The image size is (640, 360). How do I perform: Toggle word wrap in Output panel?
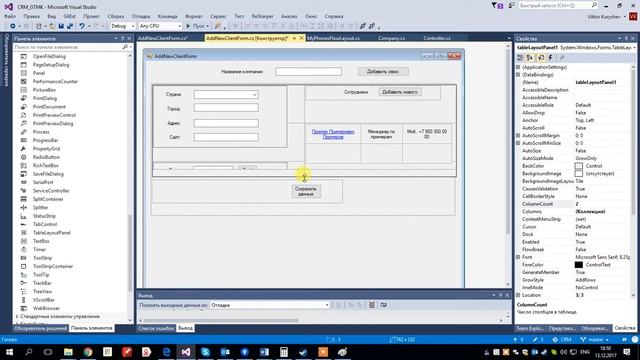pos(383,305)
